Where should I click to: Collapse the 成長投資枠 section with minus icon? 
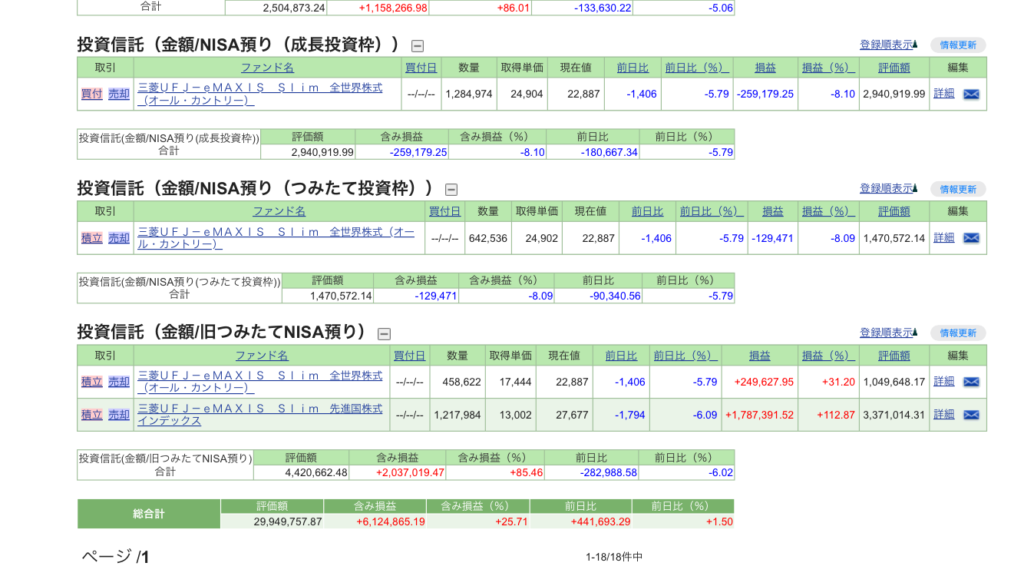click(x=417, y=45)
